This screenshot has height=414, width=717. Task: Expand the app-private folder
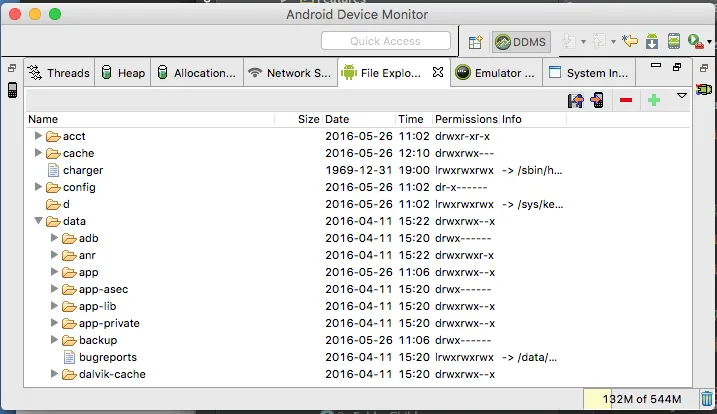[54, 322]
